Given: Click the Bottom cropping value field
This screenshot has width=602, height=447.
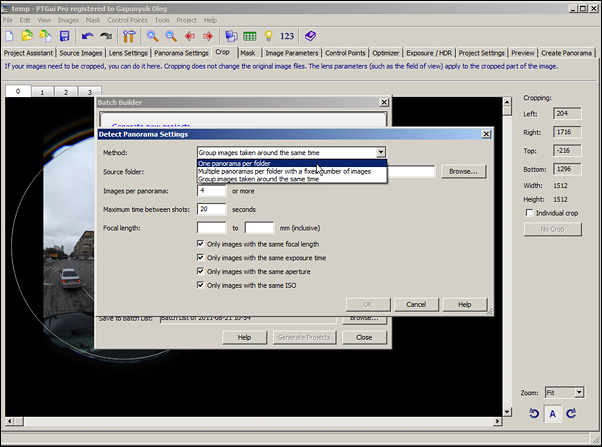Looking at the screenshot, I should [567, 169].
